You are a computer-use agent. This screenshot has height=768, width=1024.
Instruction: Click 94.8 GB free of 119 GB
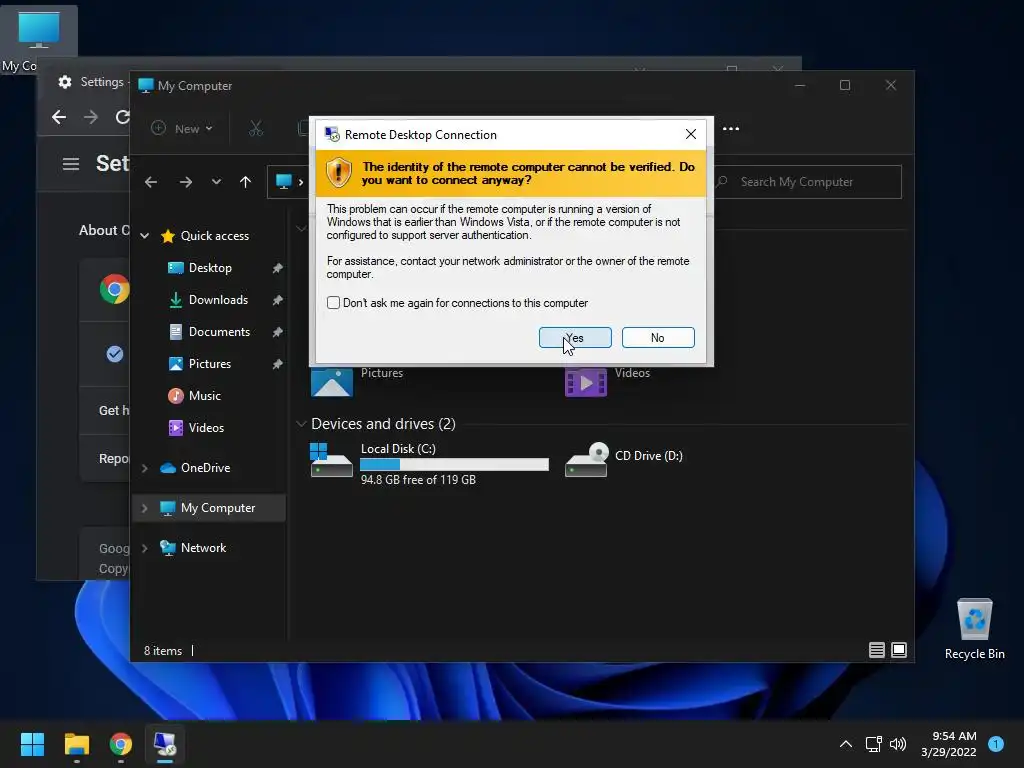pos(418,479)
